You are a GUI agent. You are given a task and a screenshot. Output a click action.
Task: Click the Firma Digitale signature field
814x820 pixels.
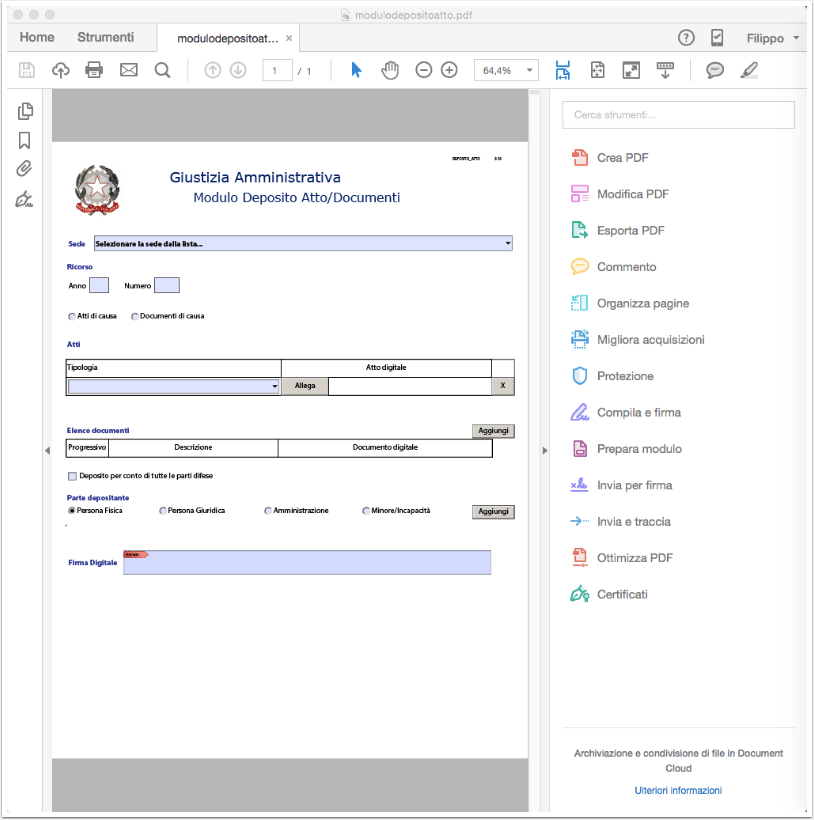pyautogui.click(x=307, y=563)
